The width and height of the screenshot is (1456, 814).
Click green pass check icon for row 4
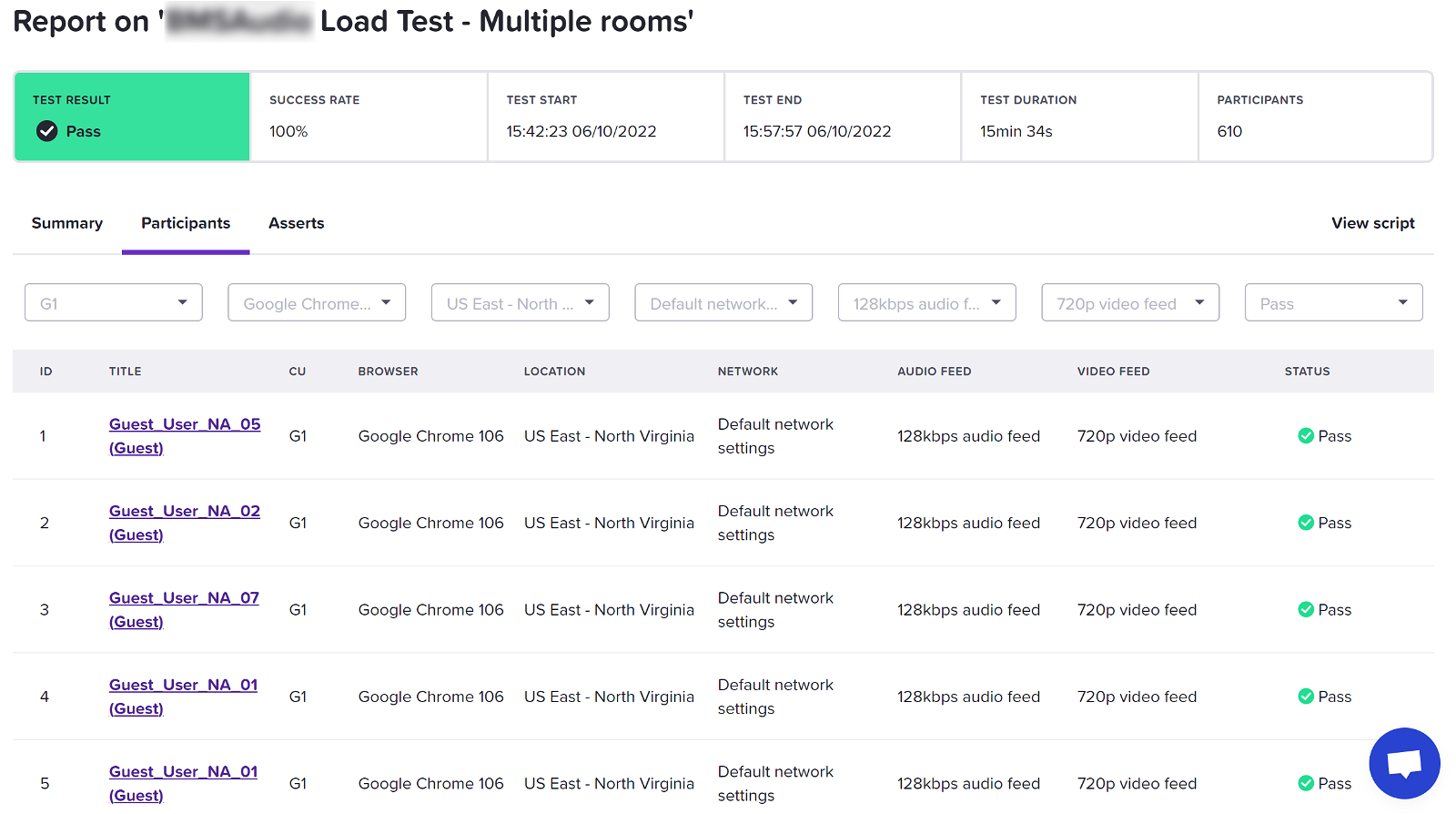pos(1305,697)
